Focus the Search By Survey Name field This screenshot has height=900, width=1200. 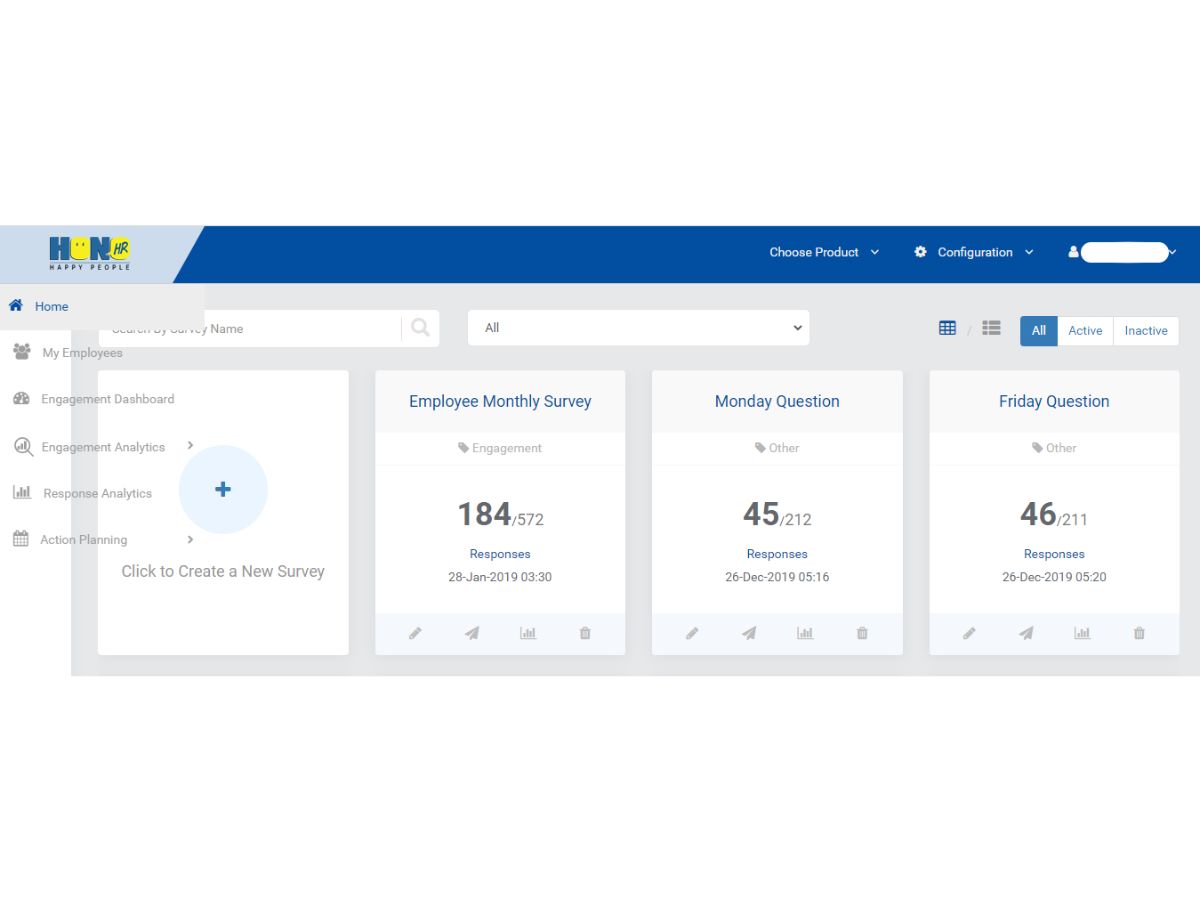point(250,328)
